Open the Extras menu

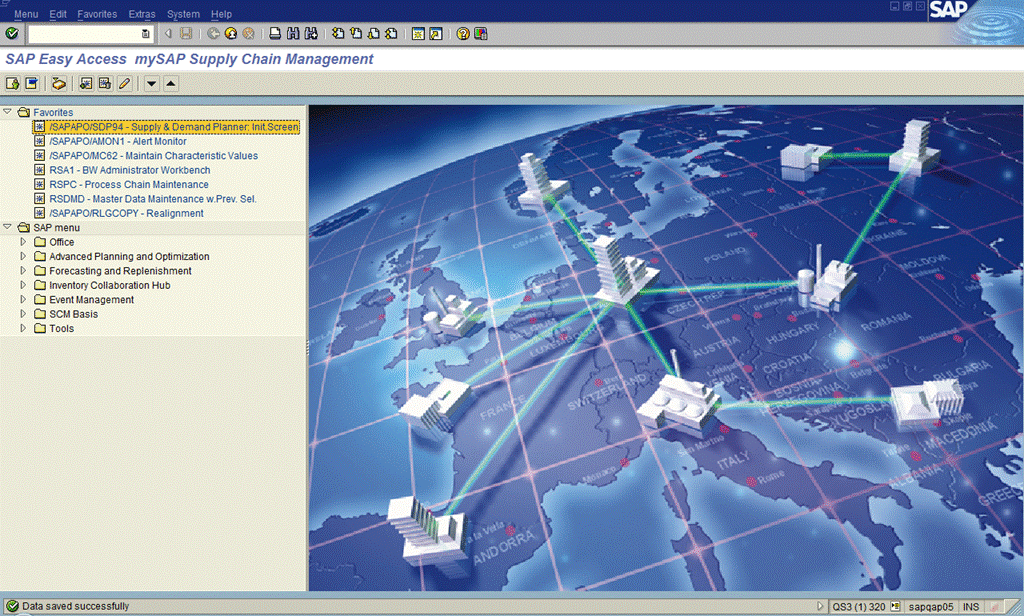[142, 14]
